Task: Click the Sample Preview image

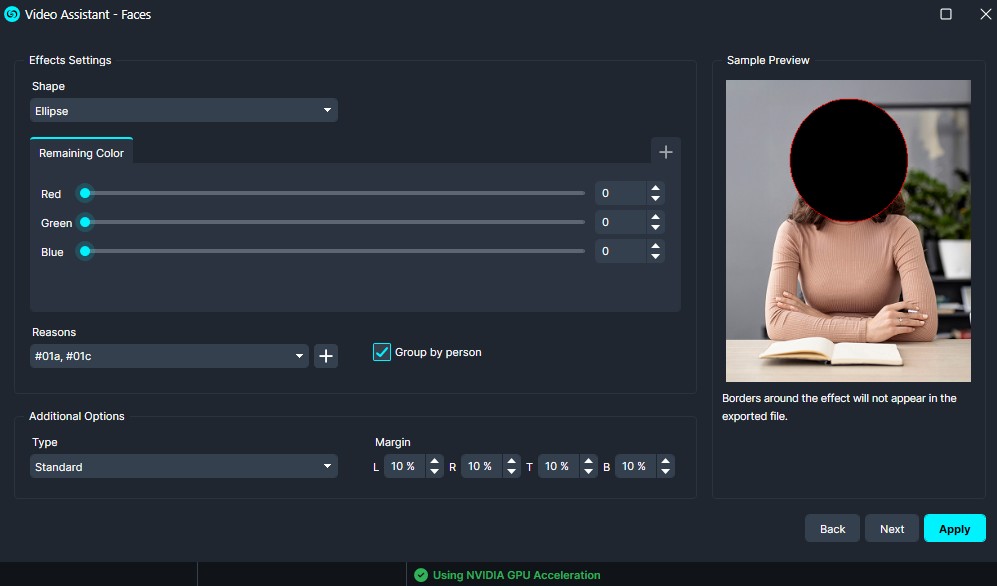Action: (x=848, y=231)
